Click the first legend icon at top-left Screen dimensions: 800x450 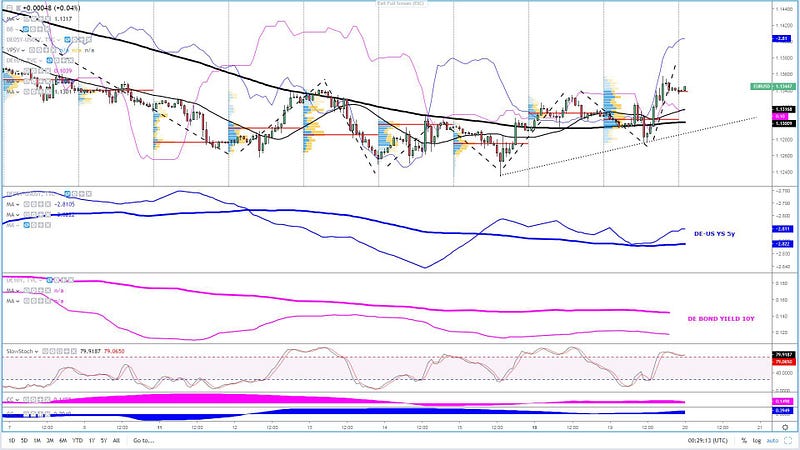click(x=10, y=8)
